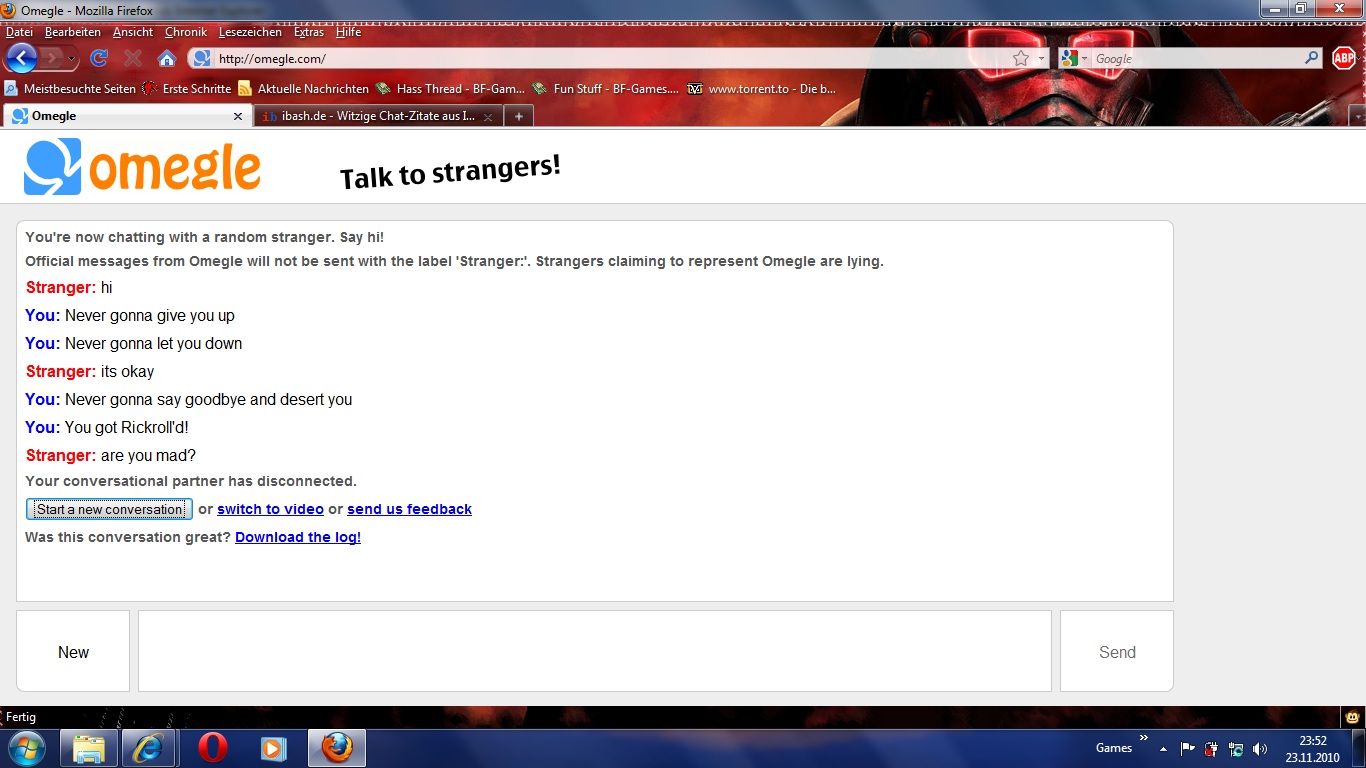Open the Google search engine selector

(1075, 59)
